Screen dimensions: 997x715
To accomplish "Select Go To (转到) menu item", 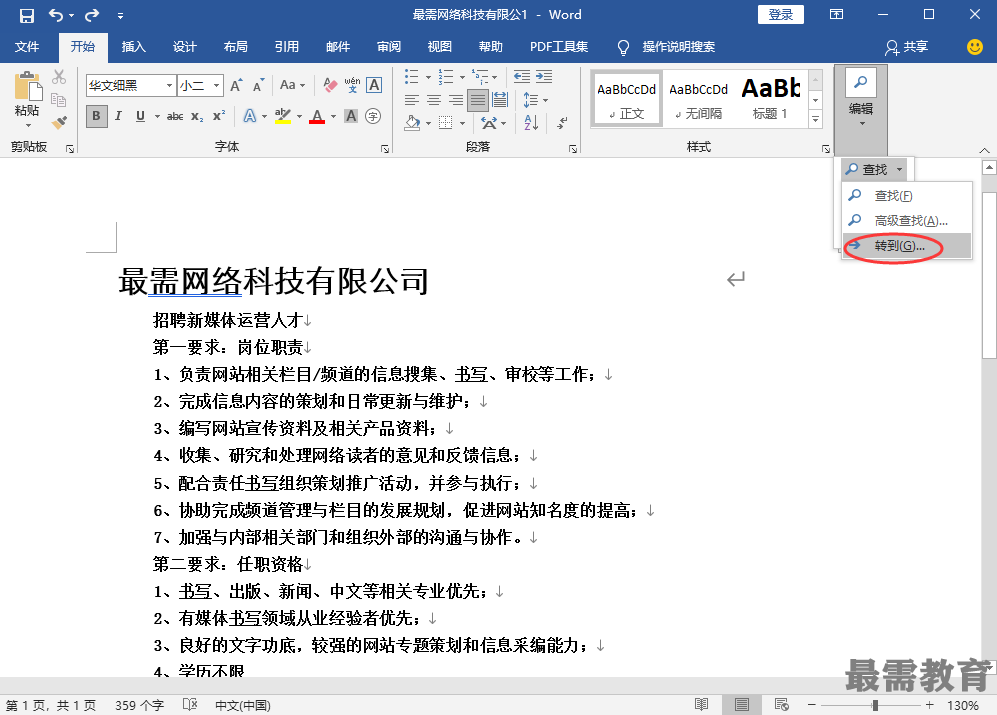I will tap(907, 246).
